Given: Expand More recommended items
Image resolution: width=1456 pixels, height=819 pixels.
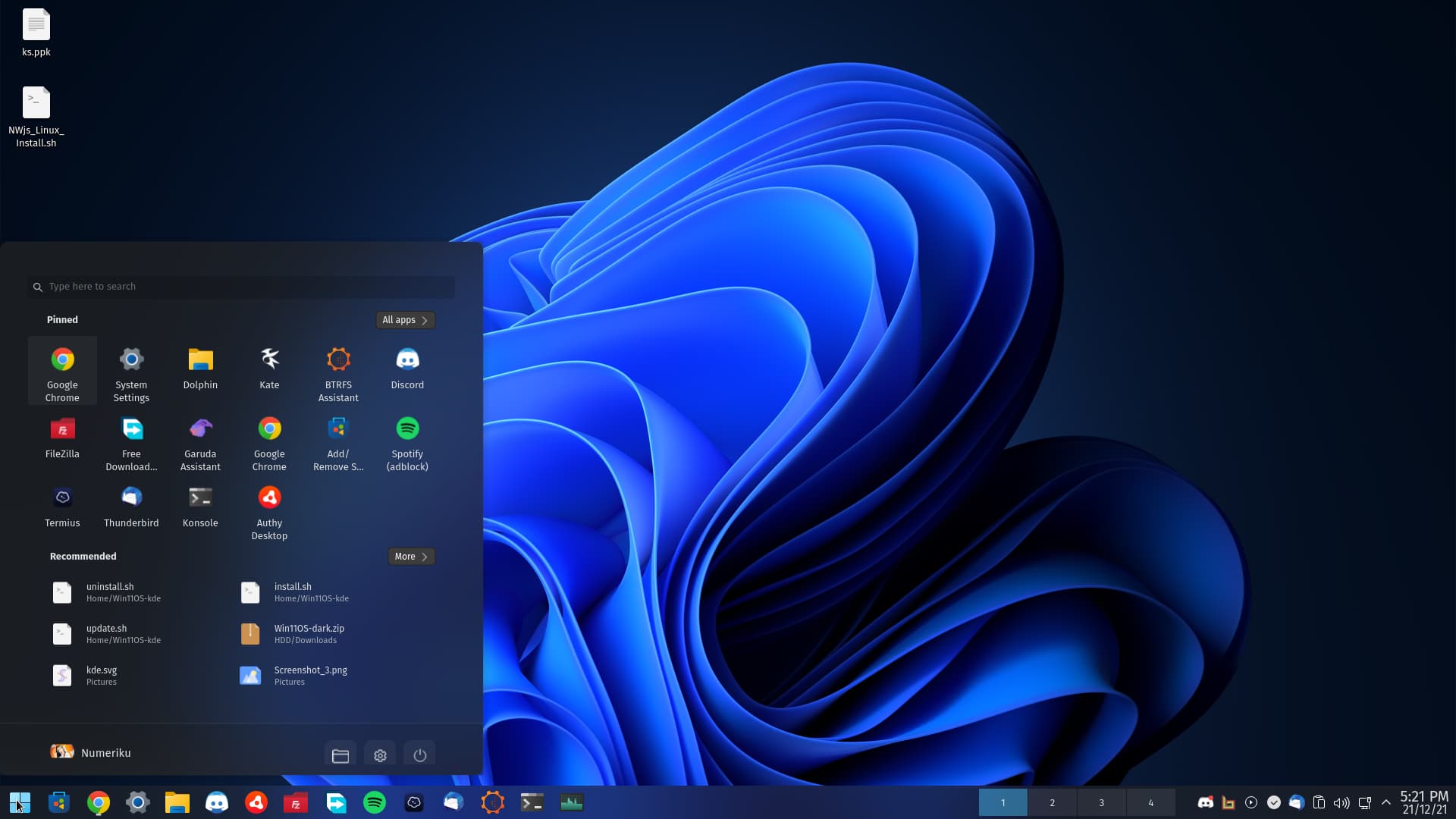Looking at the screenshot, I should 411,557.
